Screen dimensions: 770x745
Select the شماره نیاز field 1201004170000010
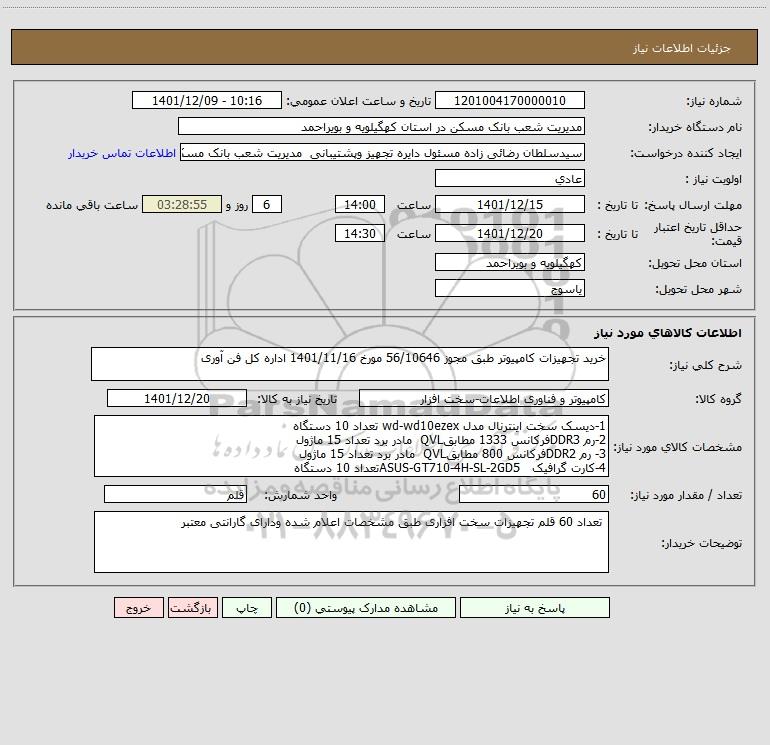click(x=510, y=100)
